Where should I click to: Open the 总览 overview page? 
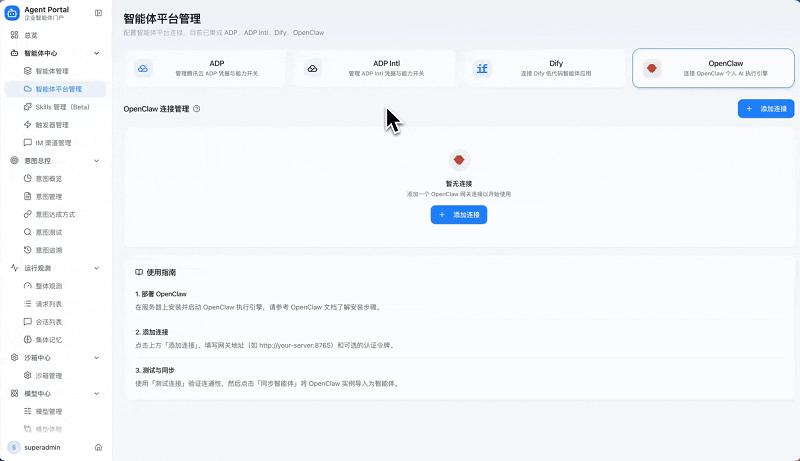[31, 35]
